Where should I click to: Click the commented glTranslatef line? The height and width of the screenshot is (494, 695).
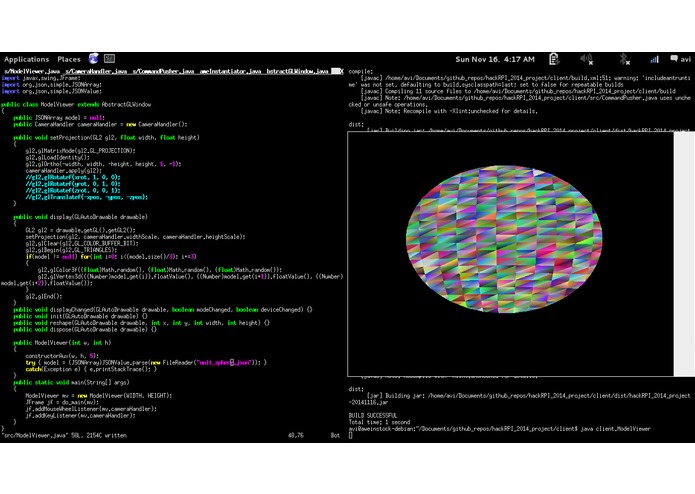(x=86, y=197)
